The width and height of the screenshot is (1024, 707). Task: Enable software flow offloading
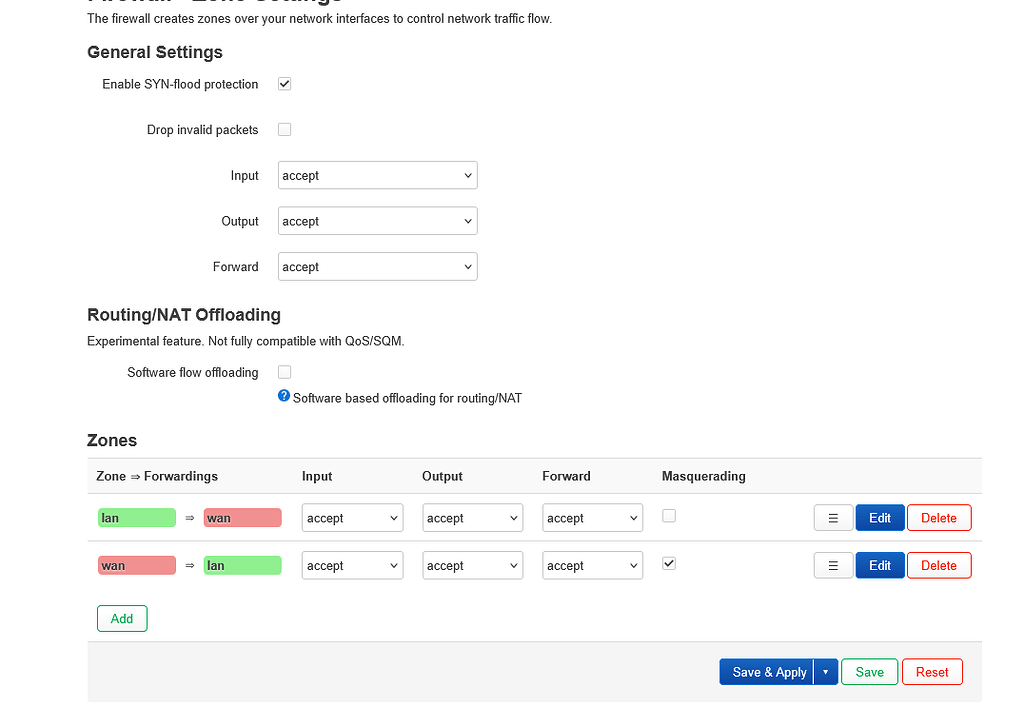pos(284,371)
